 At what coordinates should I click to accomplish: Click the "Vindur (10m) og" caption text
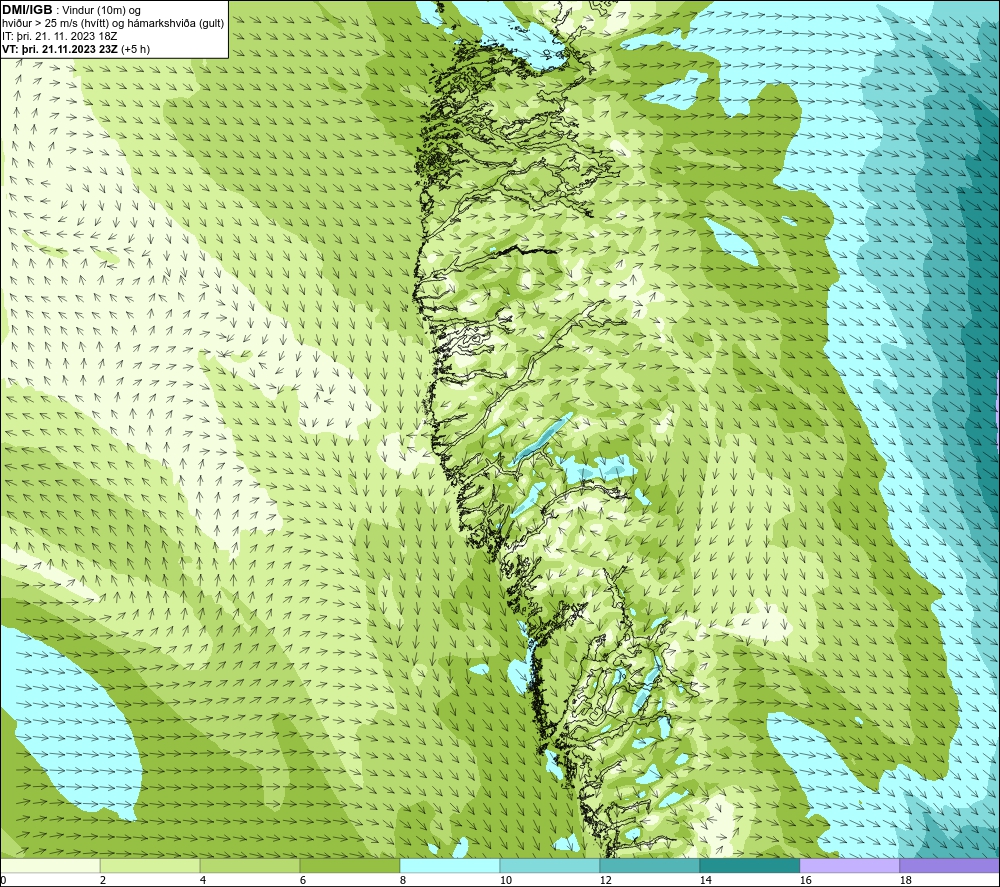(x=102, y=10)
